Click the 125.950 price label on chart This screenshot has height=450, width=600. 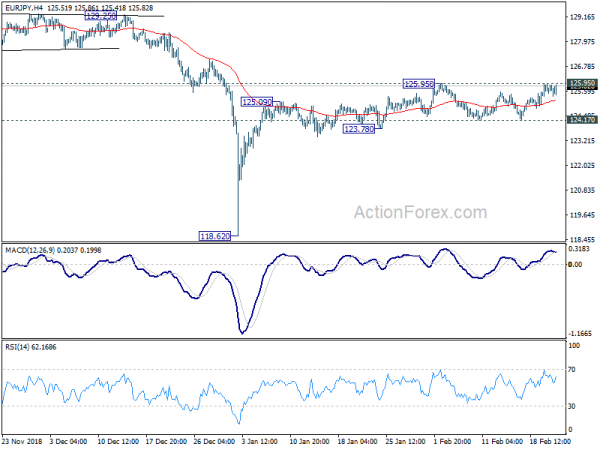(419, 83)
